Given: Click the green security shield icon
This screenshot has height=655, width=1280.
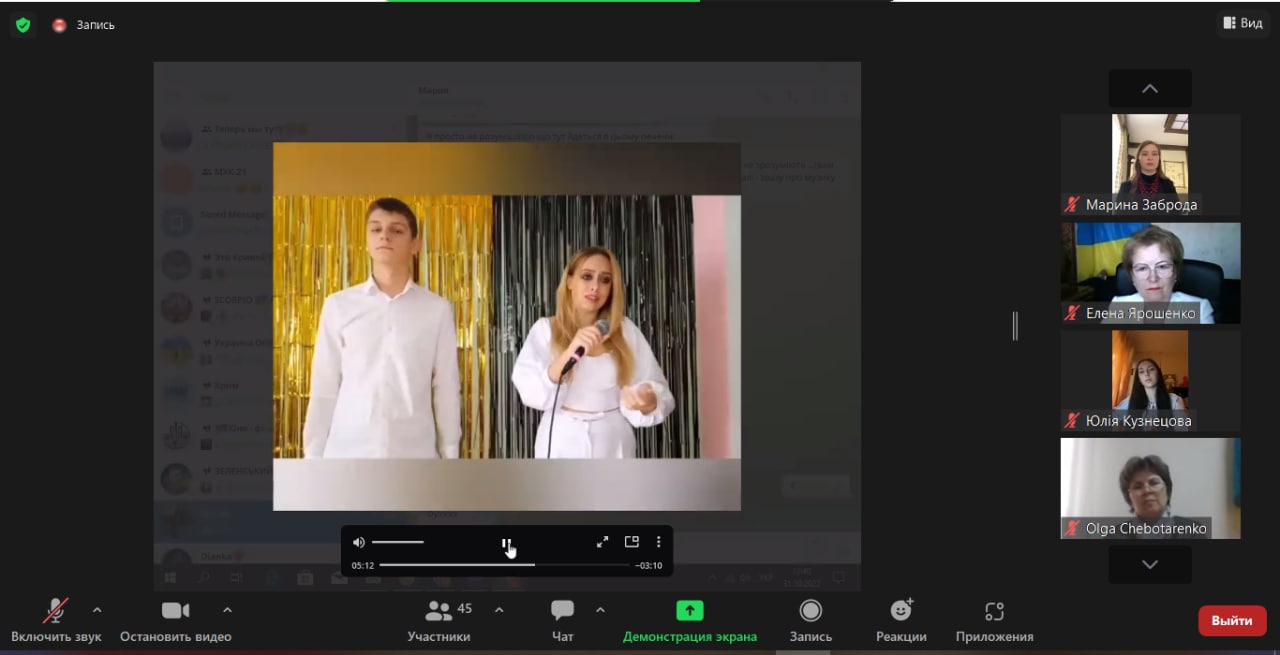Looking at the screenshot, I should point(23,25).
